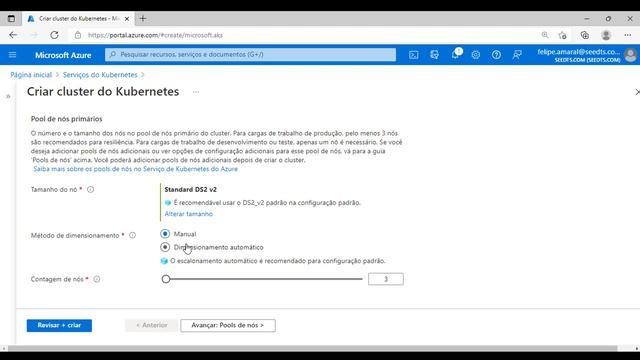Open Cloud Shell from the top bar
The height and width of the screenshot is (360, 640).
tap(413, 55)
